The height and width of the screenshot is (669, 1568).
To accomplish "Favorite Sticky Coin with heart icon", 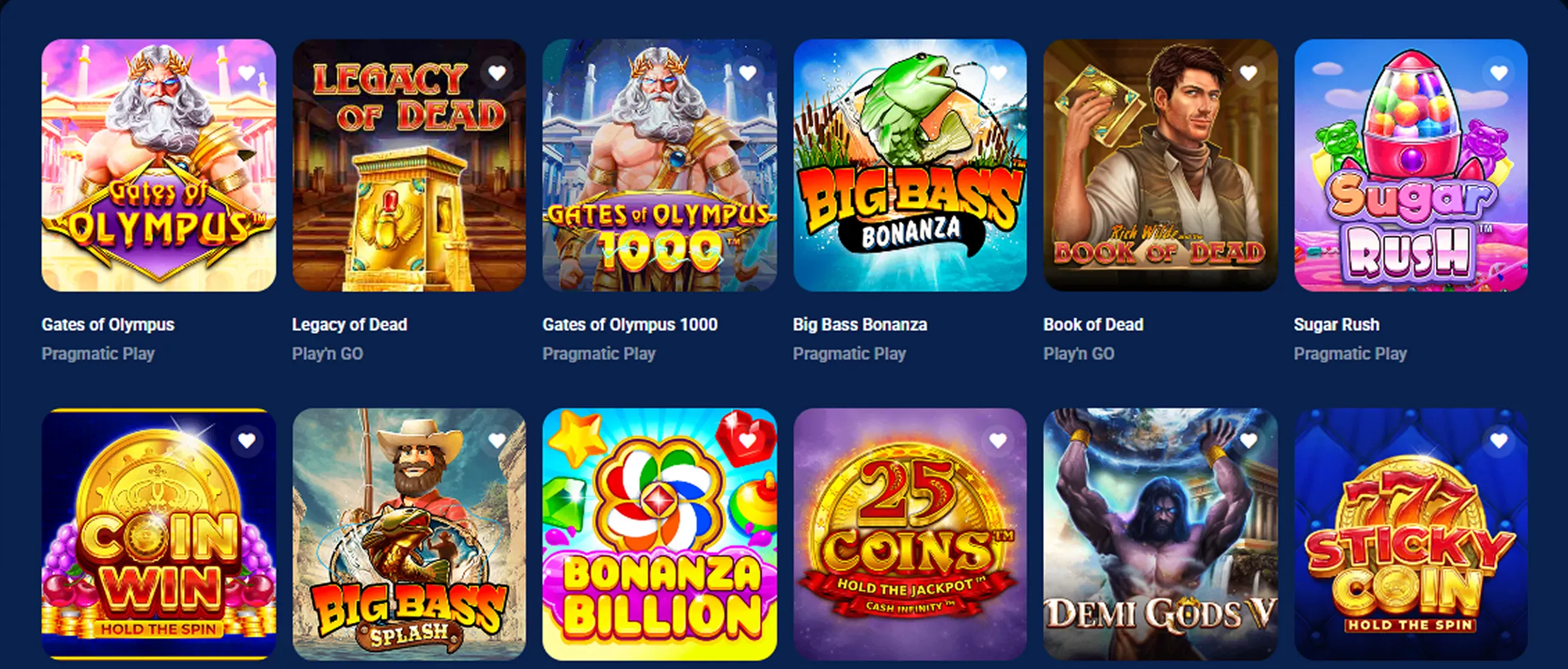I will (1498, 441).
